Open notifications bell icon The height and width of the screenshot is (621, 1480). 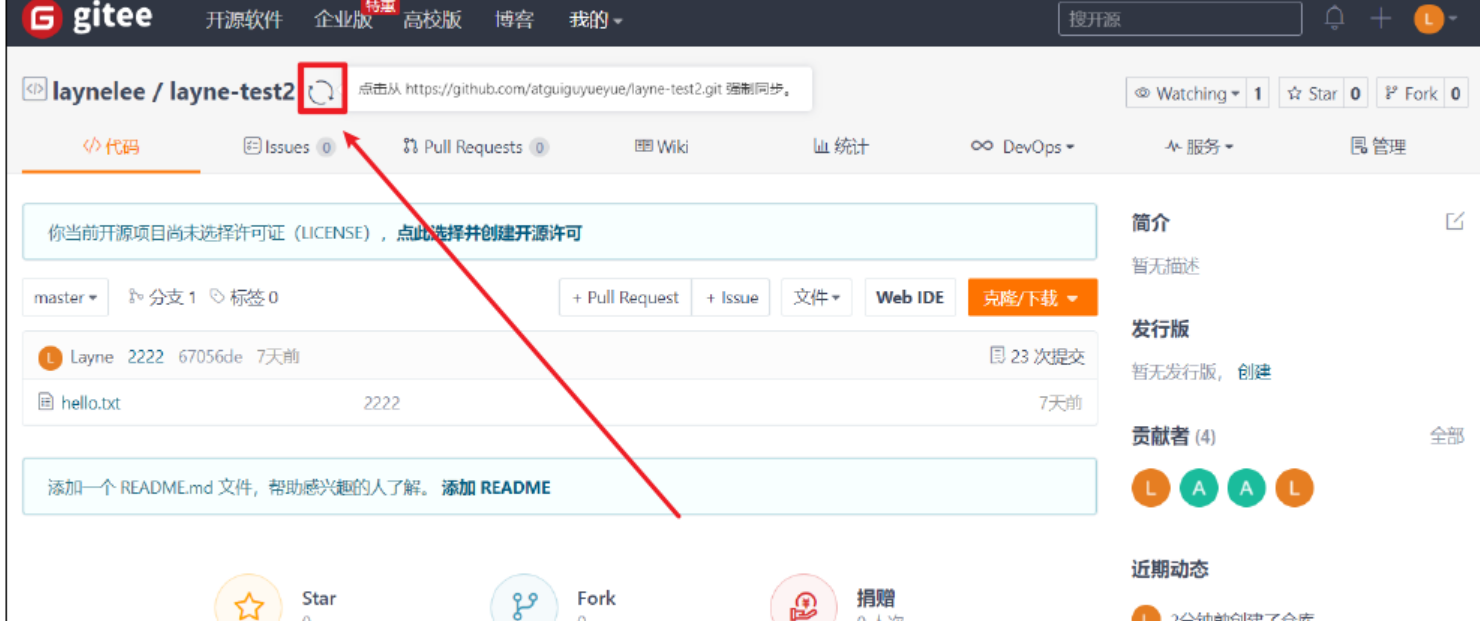[1334, 18]
